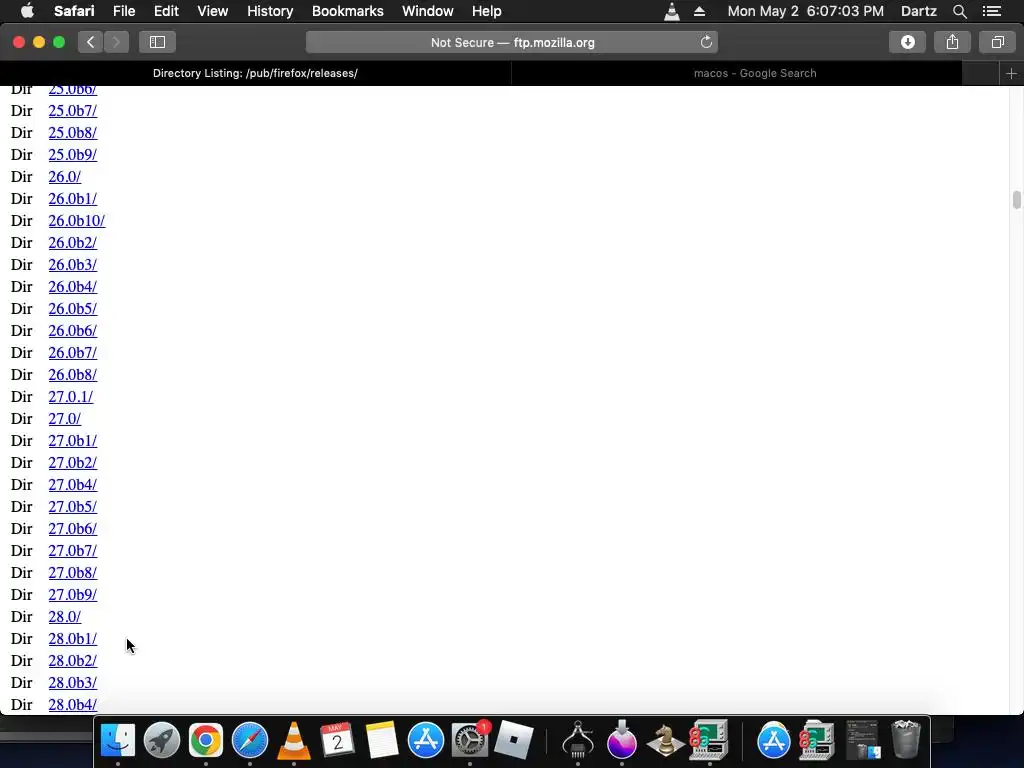Open the File menu

(x=123, y=11)
